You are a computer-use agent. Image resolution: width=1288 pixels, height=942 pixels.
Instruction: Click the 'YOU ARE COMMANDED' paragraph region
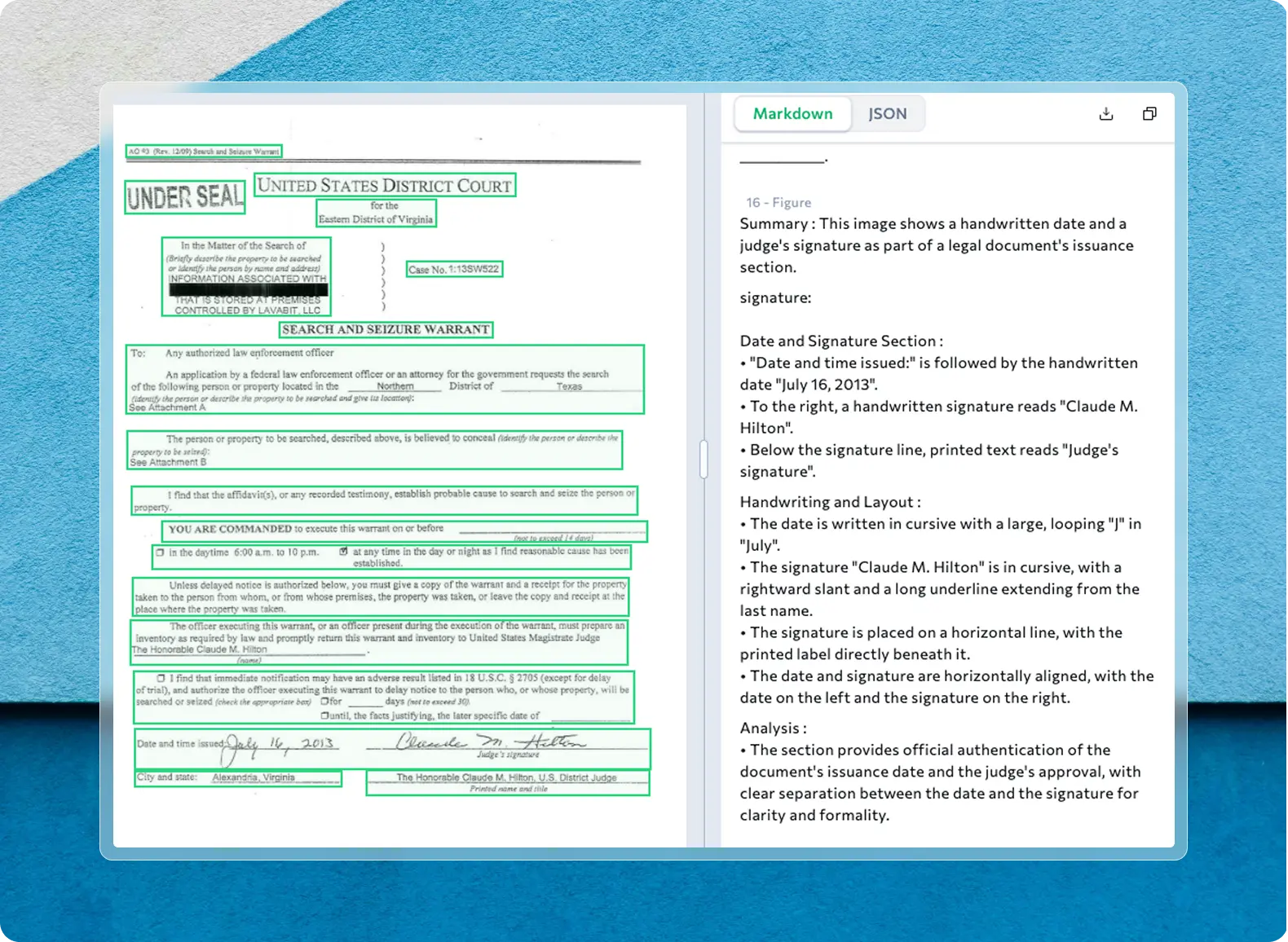404,531
